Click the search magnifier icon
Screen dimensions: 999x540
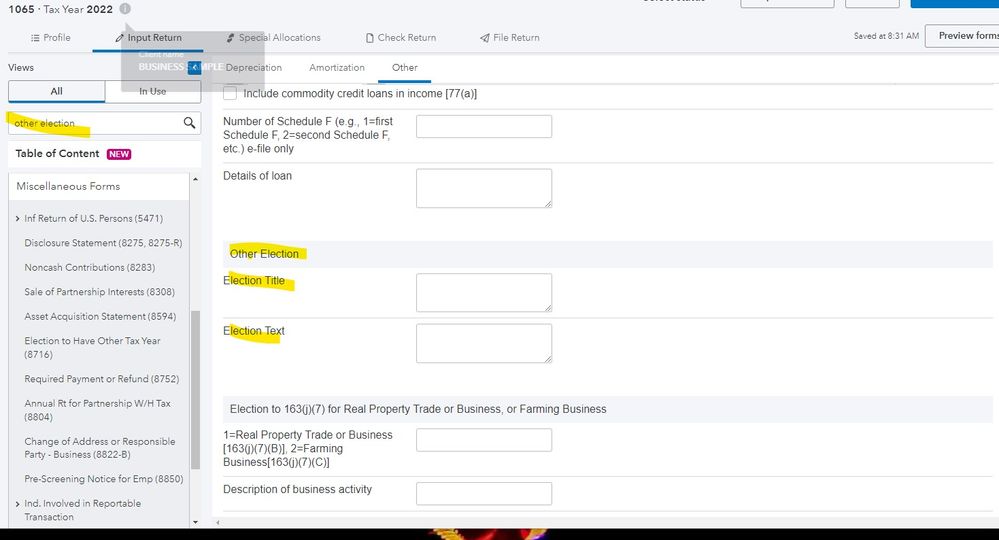point(189,123)
